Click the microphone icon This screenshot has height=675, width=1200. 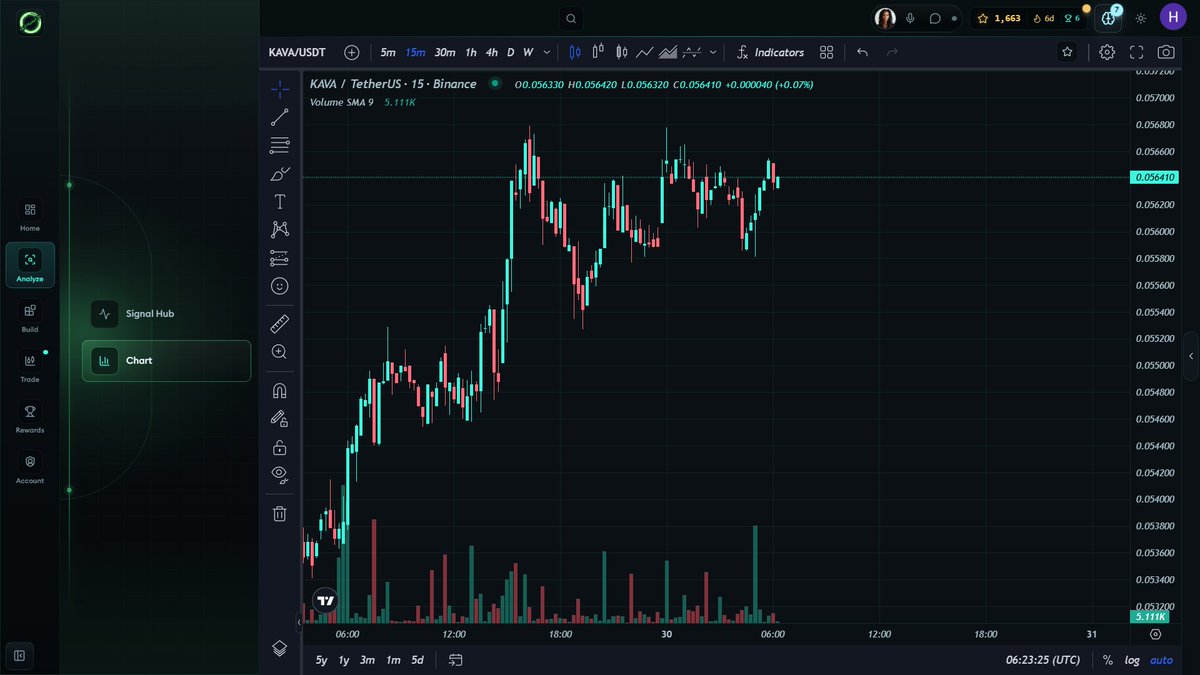910,18
